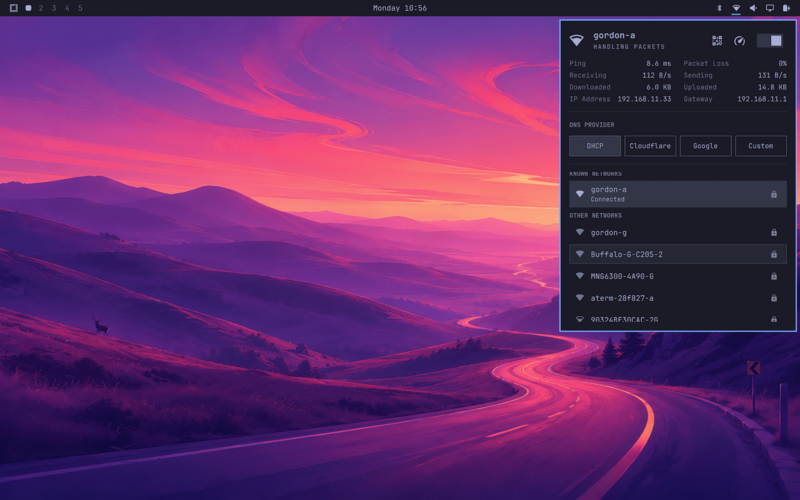
Task: Click lock icon on Buffalo-G-C205-2 row
Action: (773, 254)
